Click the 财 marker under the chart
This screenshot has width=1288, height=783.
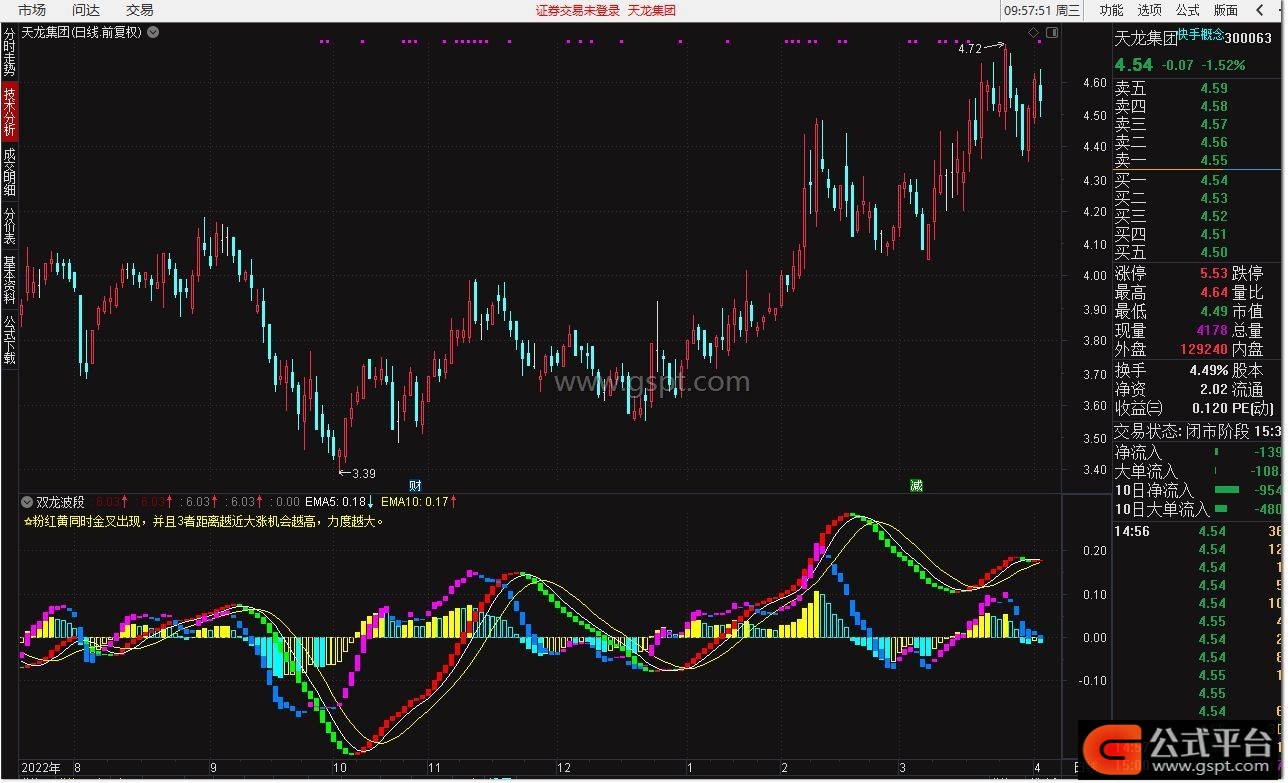[x=415, y=485]
